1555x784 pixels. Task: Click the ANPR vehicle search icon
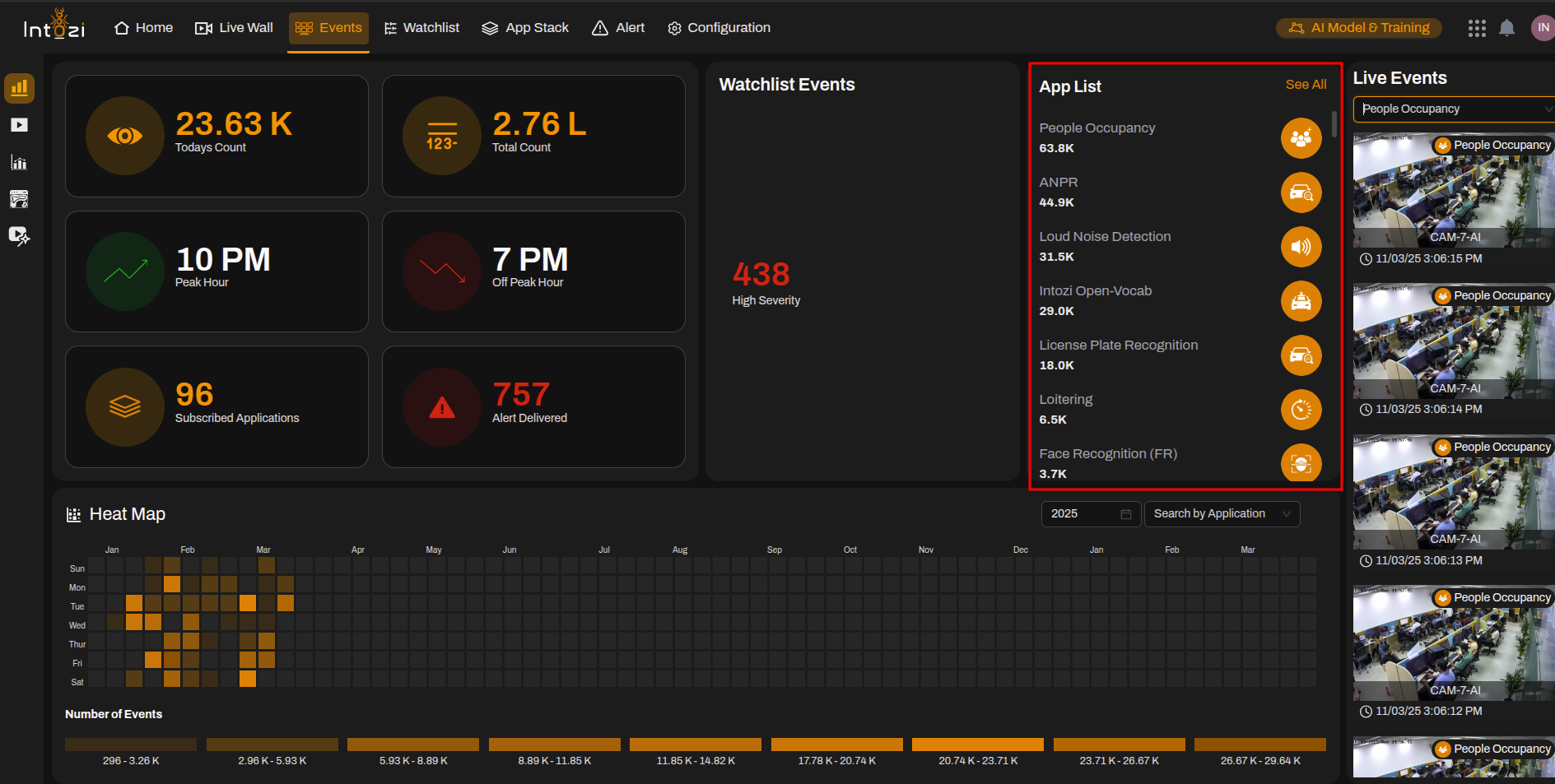coord(1301,193)
